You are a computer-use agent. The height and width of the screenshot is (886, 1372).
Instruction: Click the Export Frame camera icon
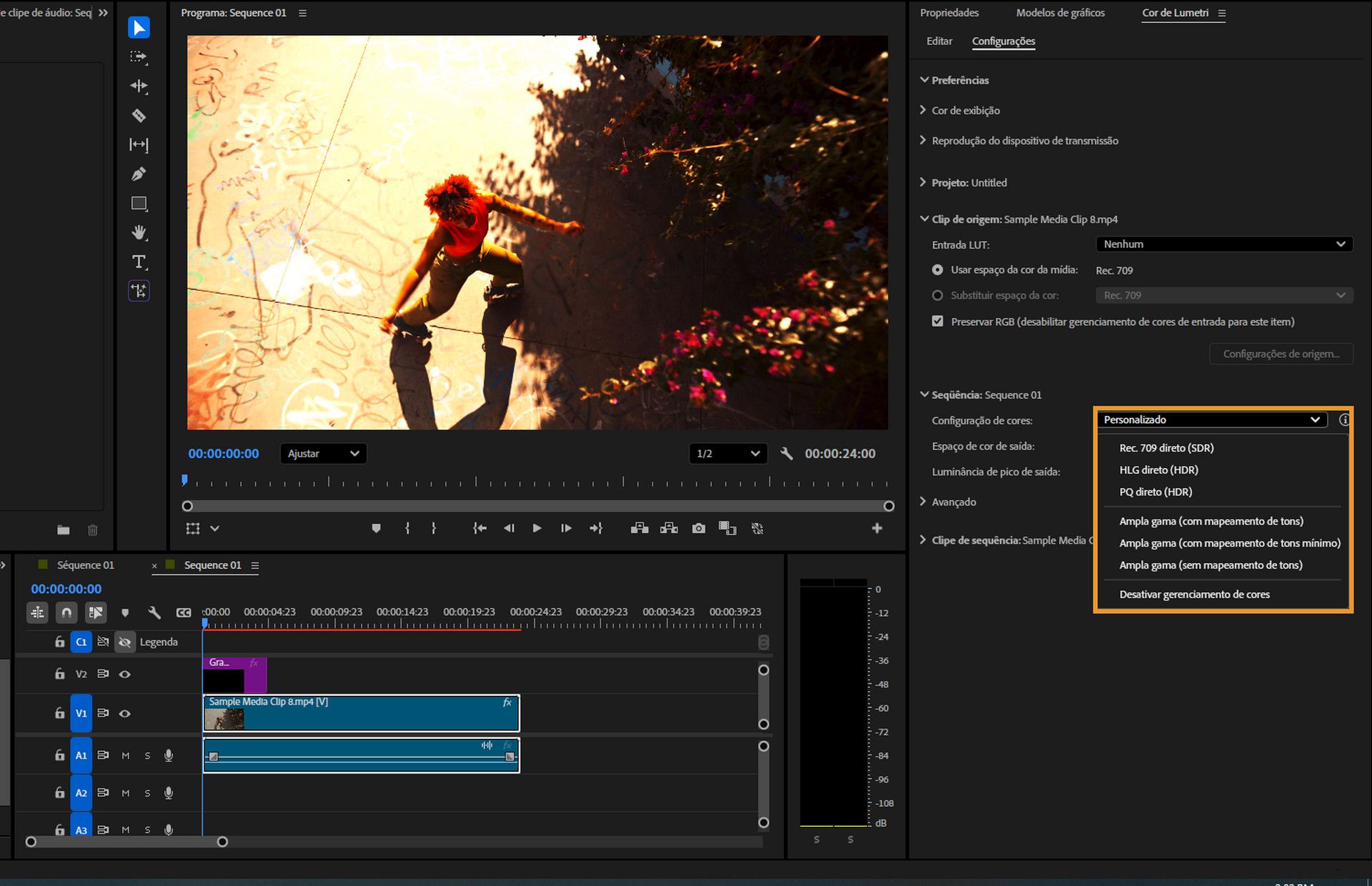pos(698,529)
